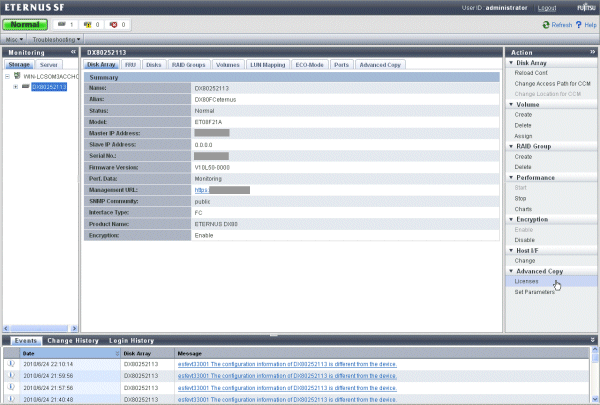Image resolution: width=600 pixels, height=405 pixels.
Task: Click the device count icon showing 1
Action: pyautogui.click(x=62, y=24)
